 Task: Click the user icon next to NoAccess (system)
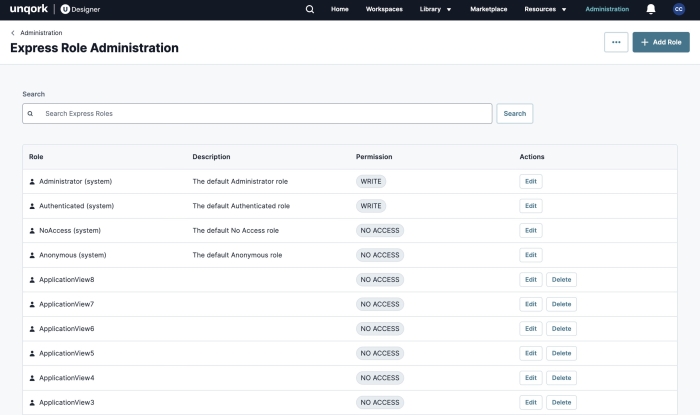pyautogui.click(x=32, y=231)
